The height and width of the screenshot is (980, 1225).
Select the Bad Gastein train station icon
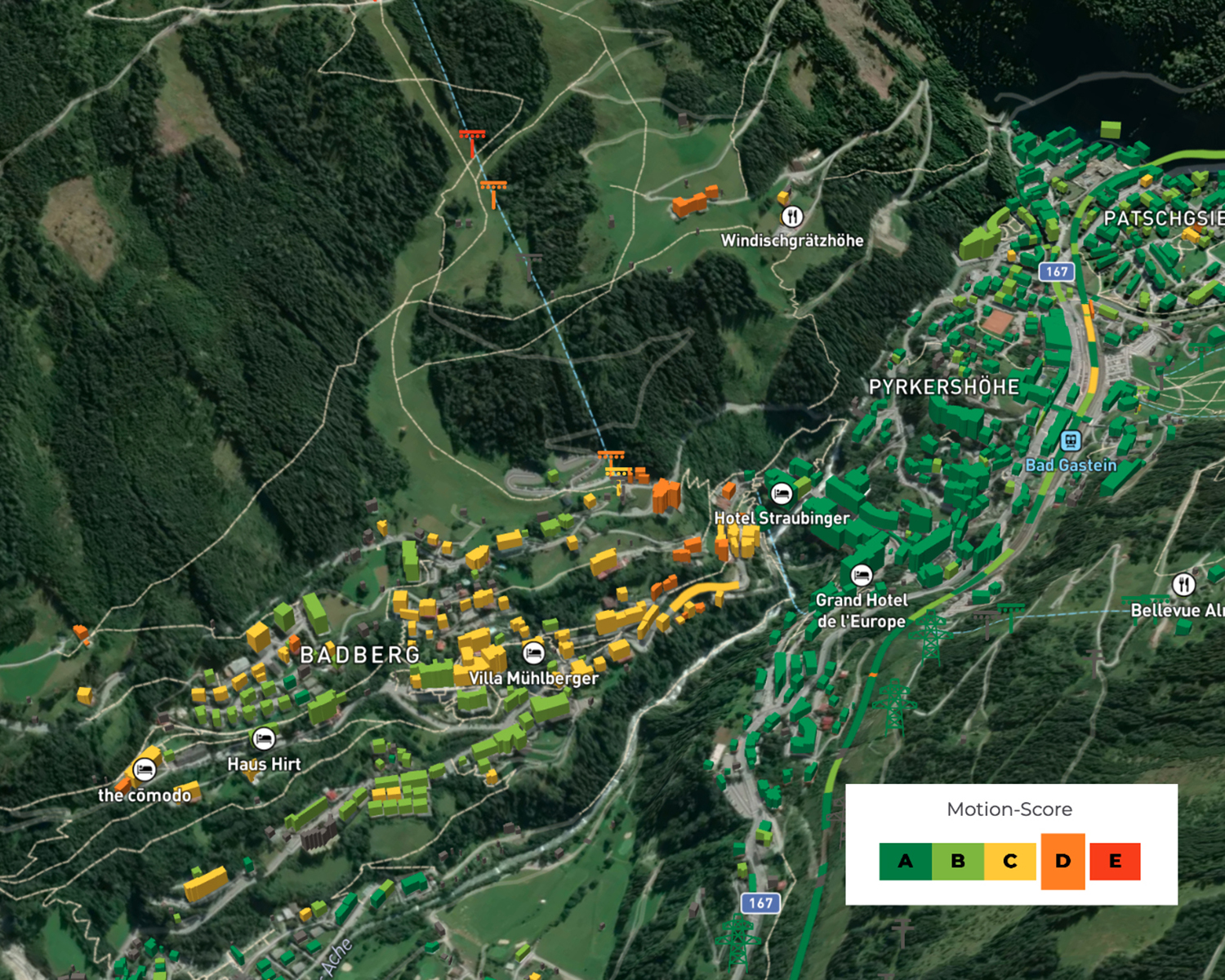[1071, 441]
